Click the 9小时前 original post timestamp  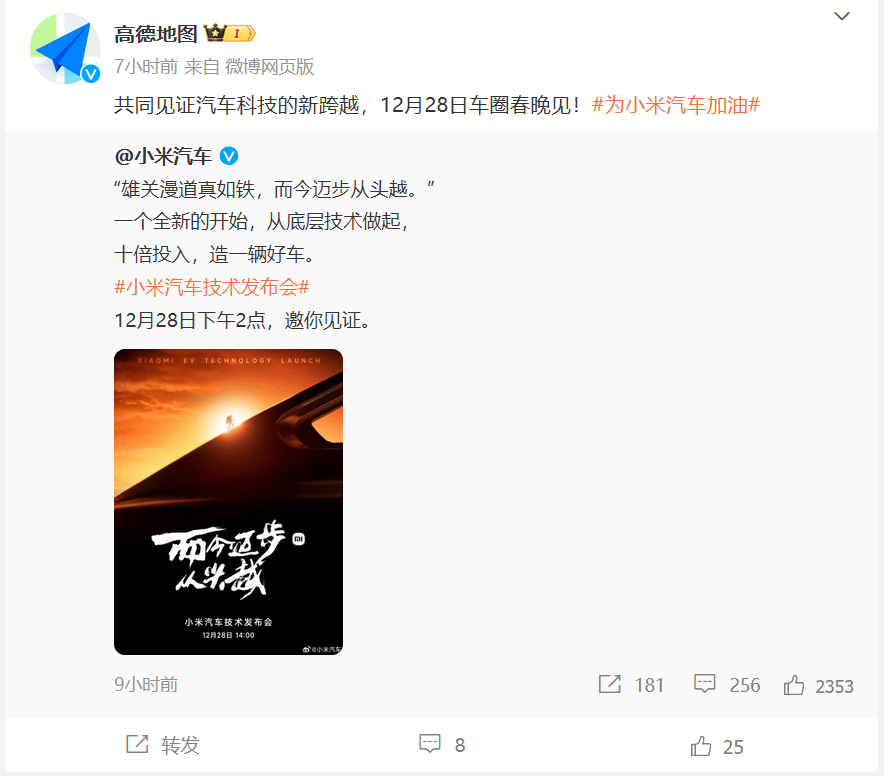146,684
